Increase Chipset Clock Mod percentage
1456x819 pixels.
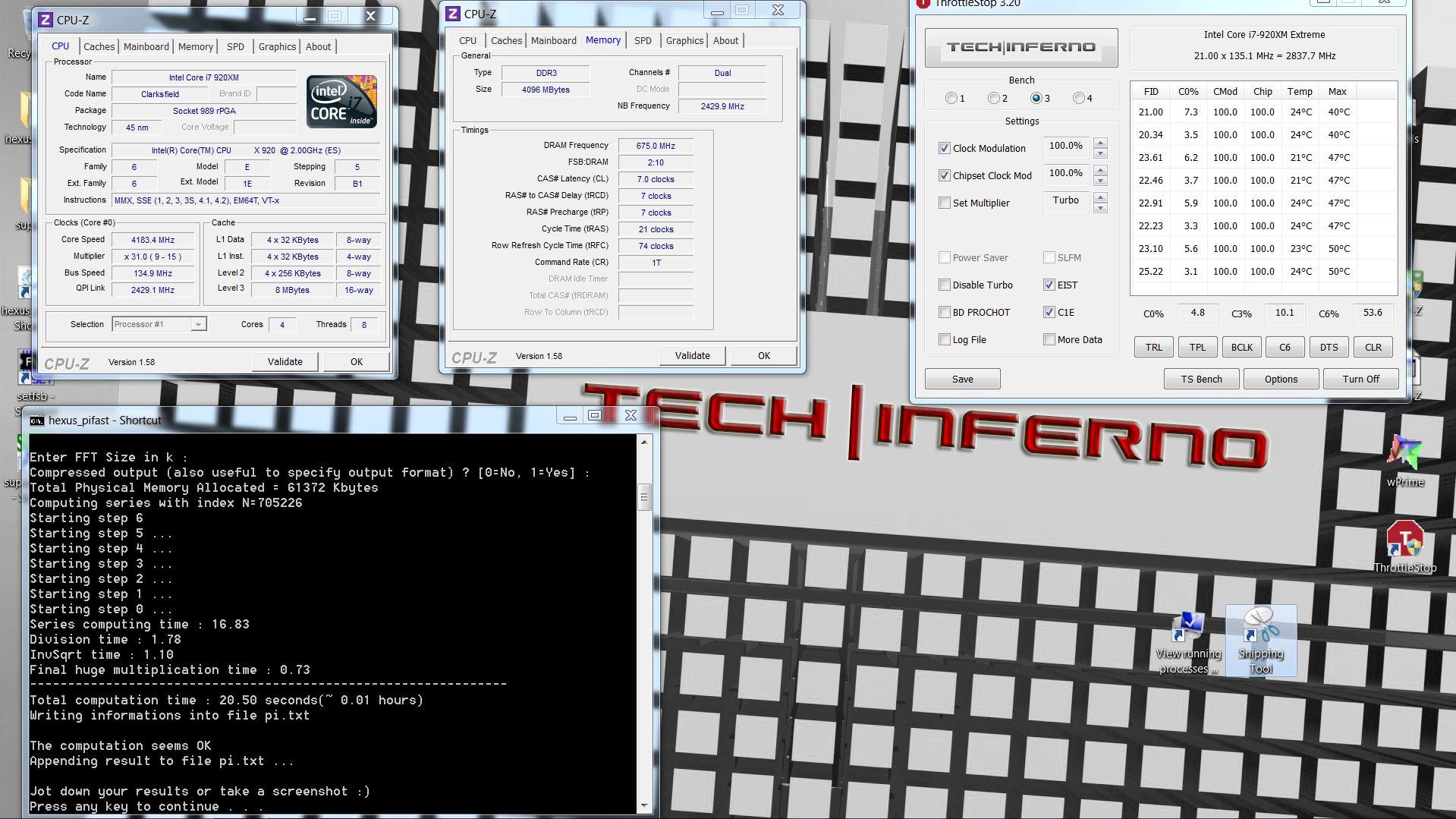(1100, 170)
